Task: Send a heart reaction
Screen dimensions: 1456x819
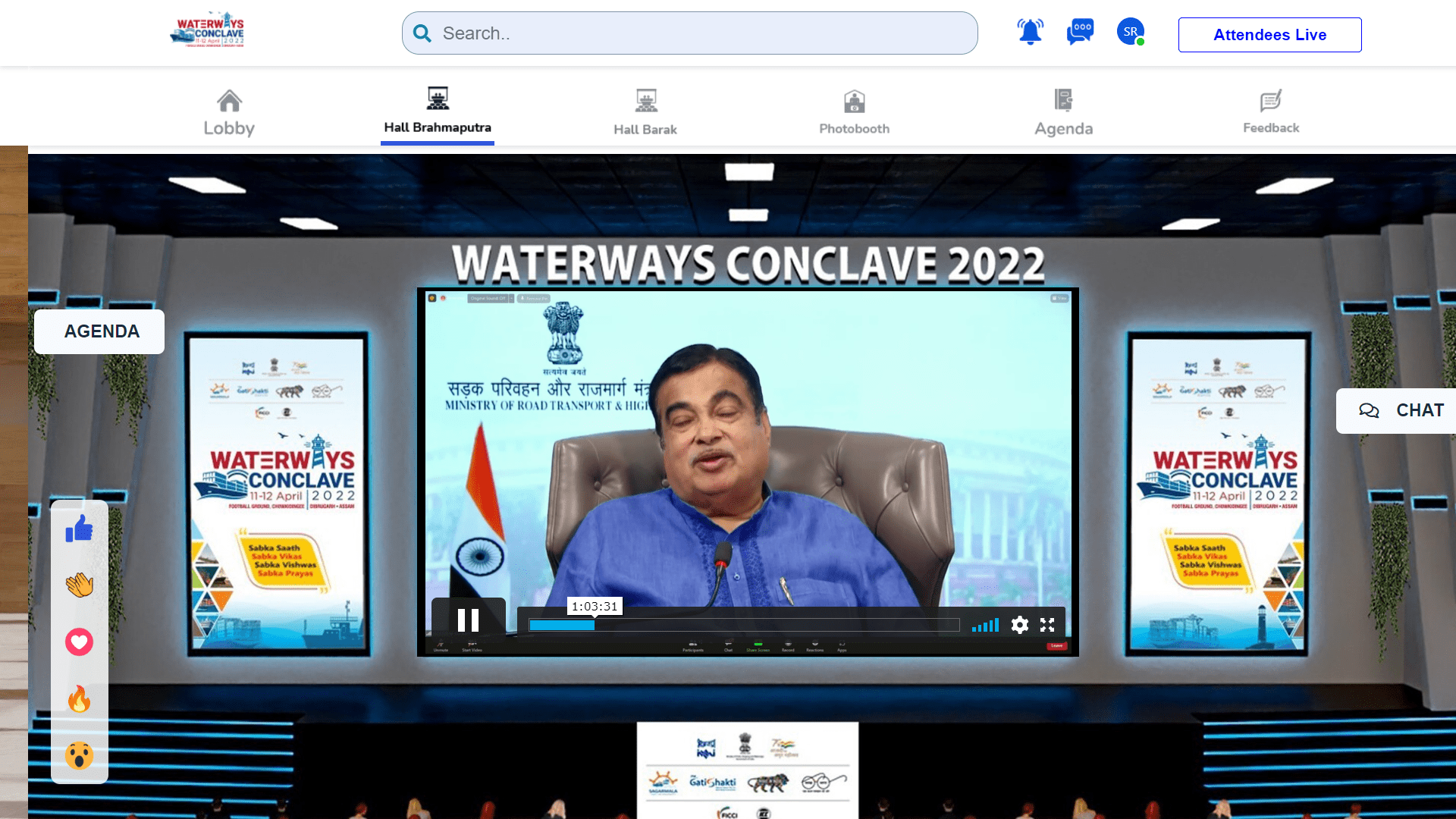Action: coord(79,642)
